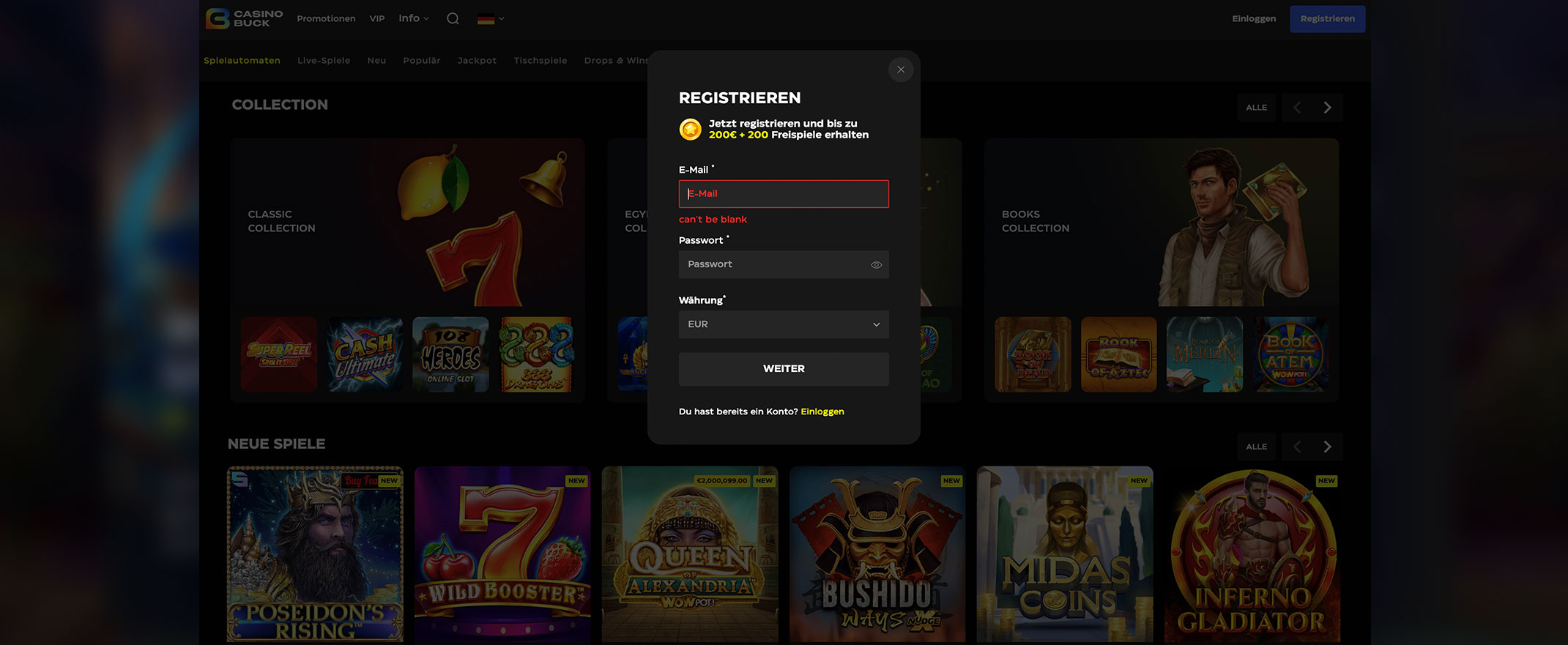Toggle password visibility eye icon
1568x645 pixels.
(876, 265)
